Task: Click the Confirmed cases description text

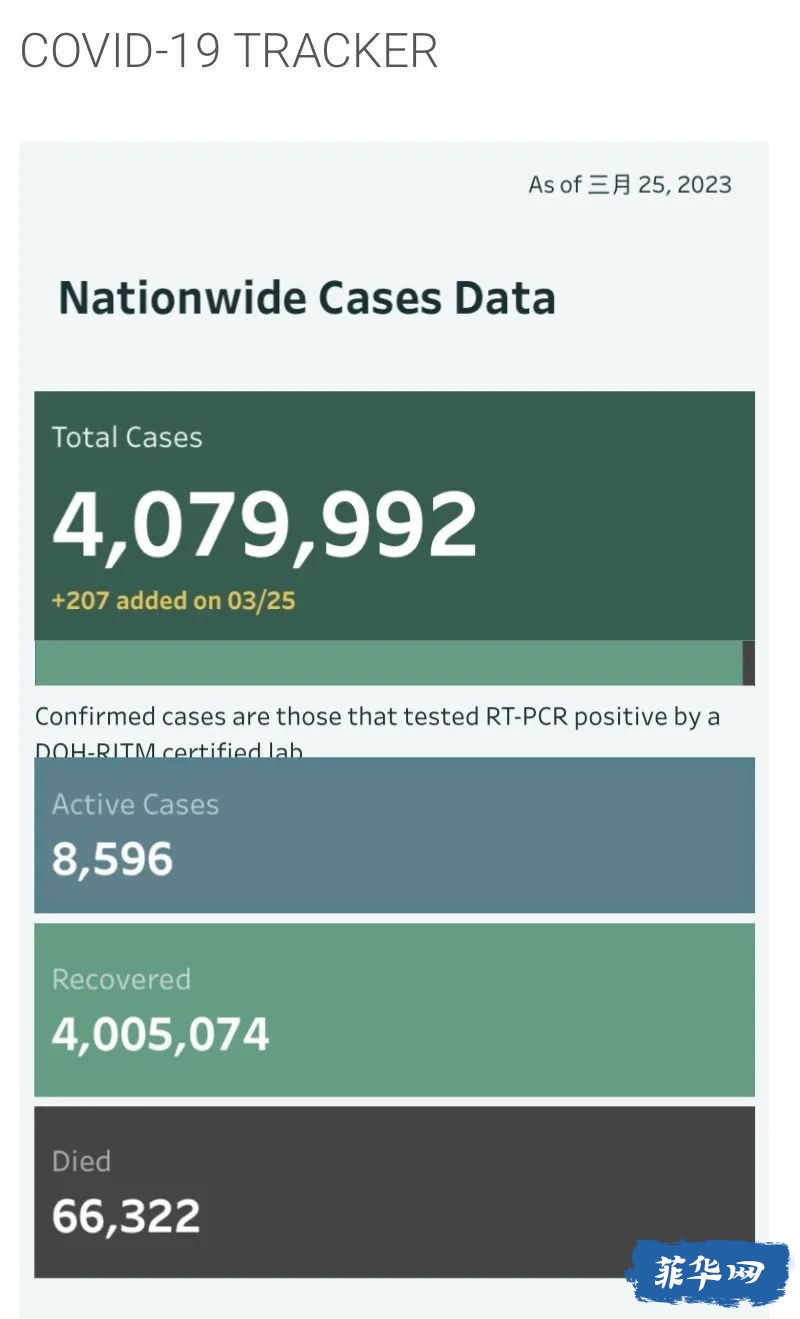Action: tap(377, 717)
